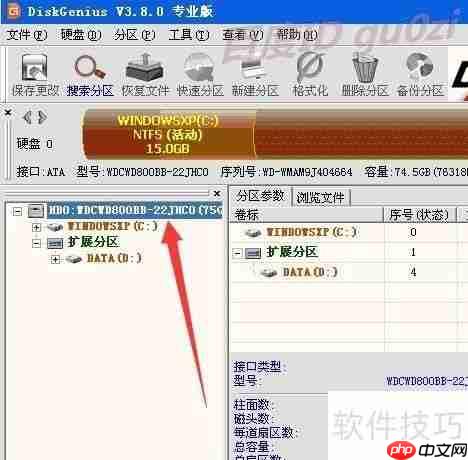Viewport: 468px width, 460px height.
Task: Click the 每道扇区数 label
Action: coord(266,433)
